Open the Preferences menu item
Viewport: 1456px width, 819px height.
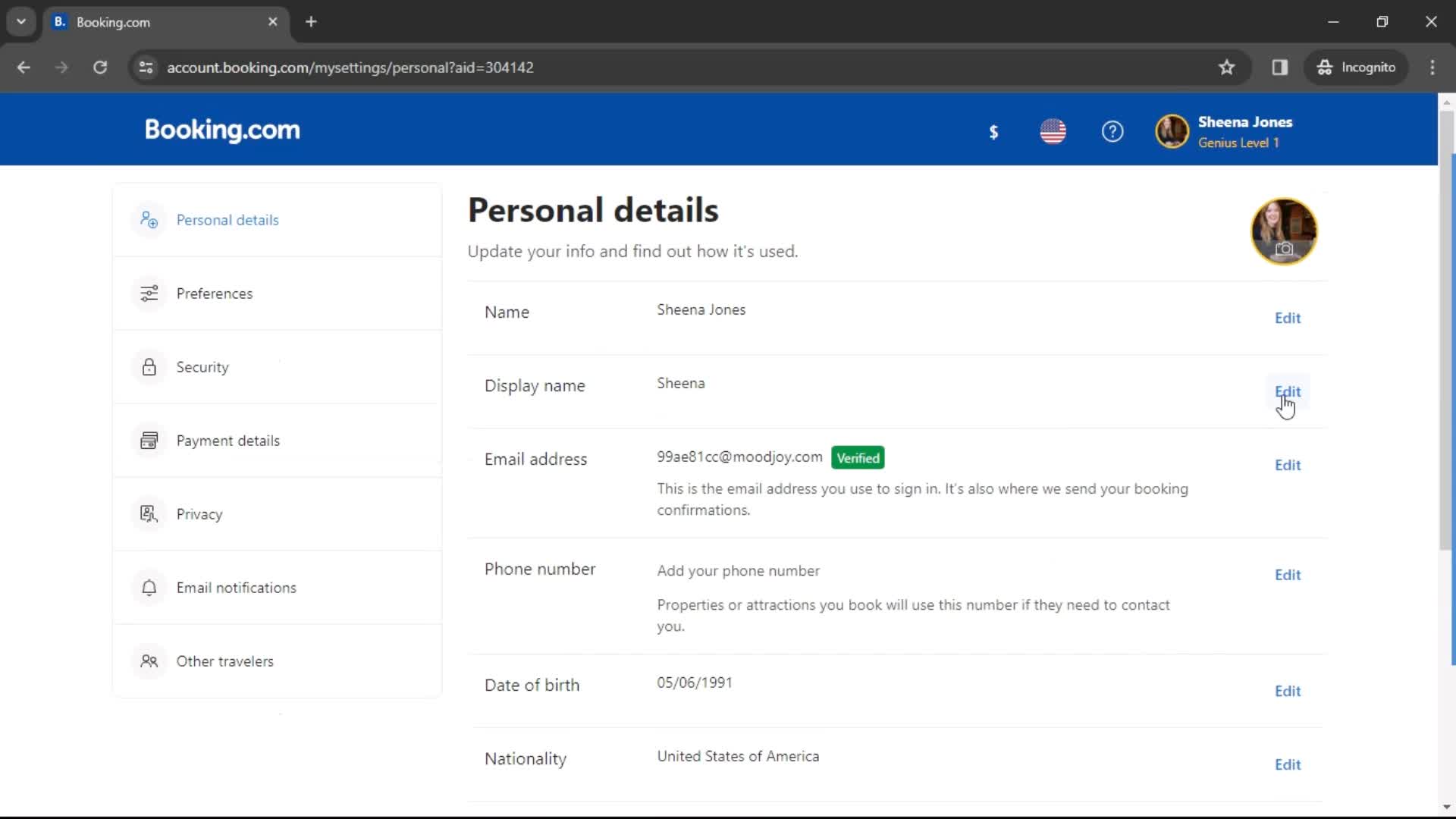278,293
